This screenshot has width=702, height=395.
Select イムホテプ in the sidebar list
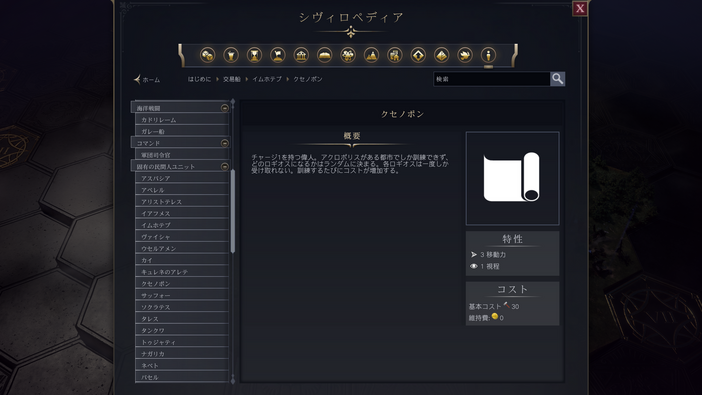(182, 225)
